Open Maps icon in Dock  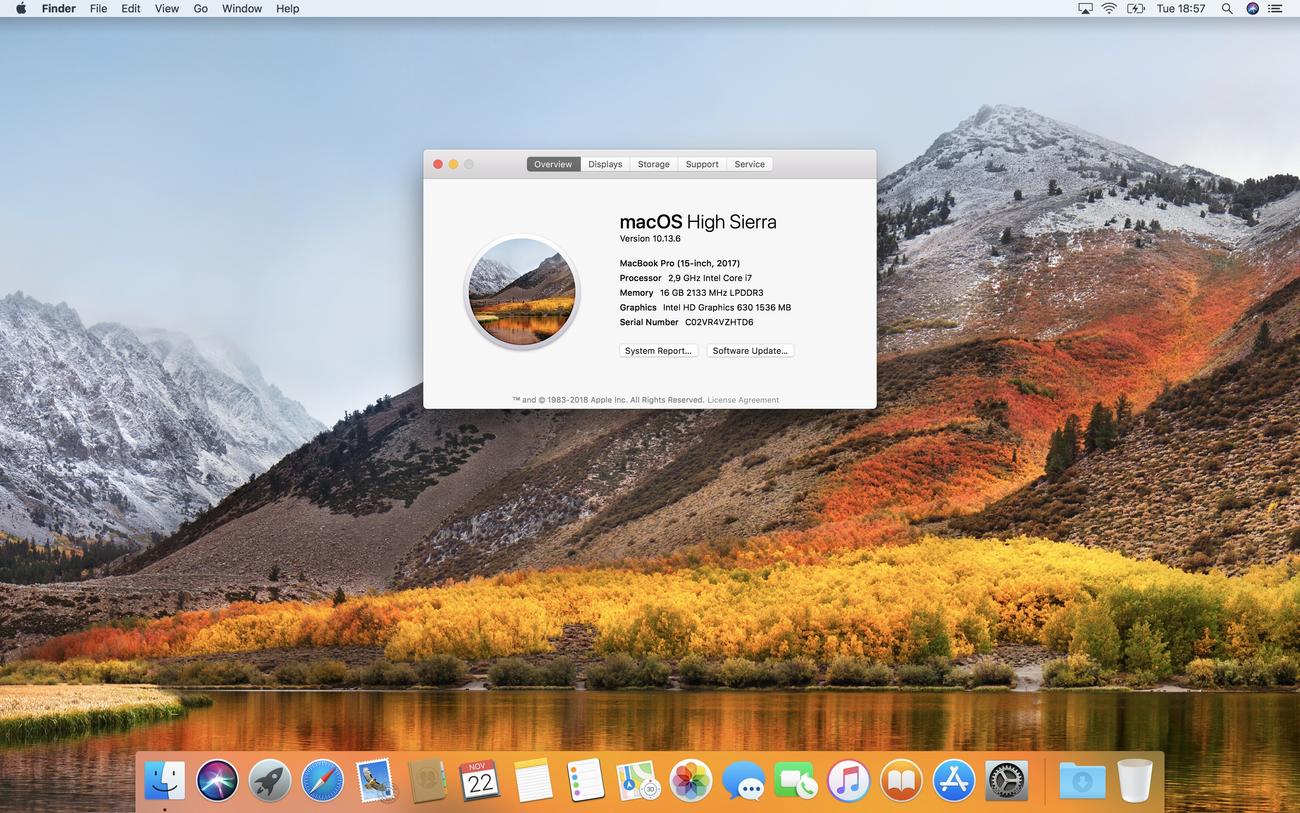(x=638, y=780)
